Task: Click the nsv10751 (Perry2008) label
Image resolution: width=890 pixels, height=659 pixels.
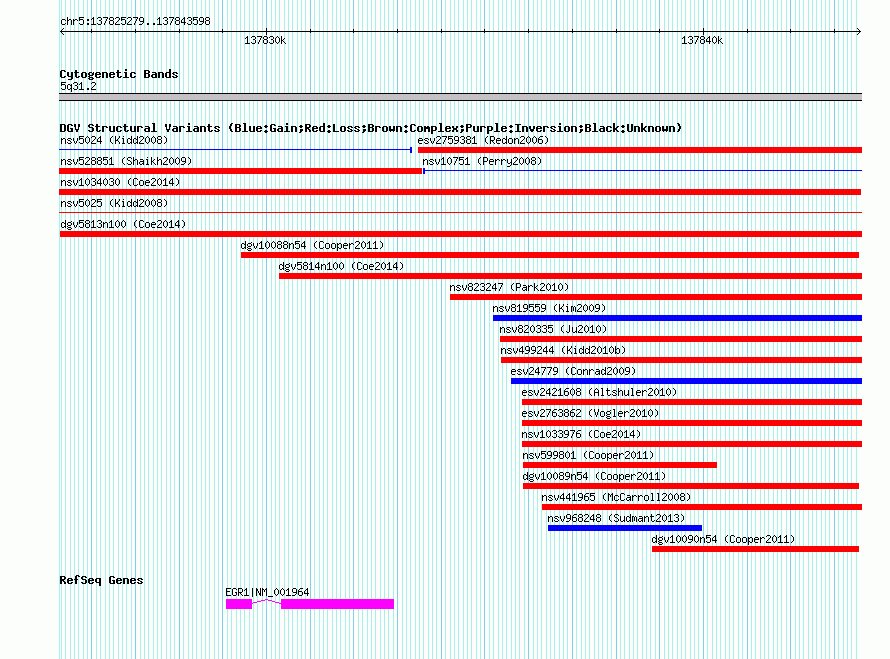Action: point(482,161)
